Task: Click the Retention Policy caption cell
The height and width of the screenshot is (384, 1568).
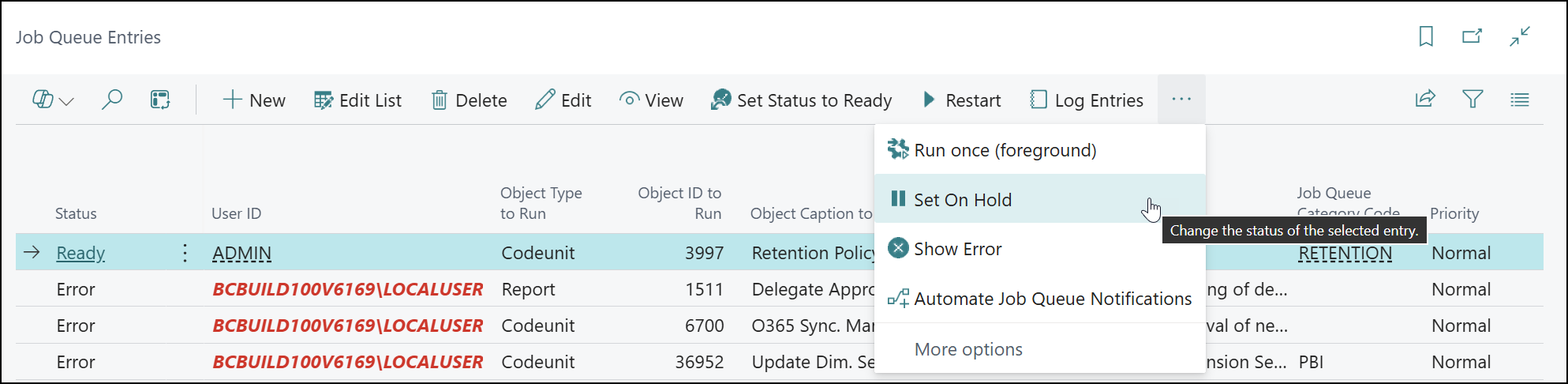Action: [x=813, y=253]
